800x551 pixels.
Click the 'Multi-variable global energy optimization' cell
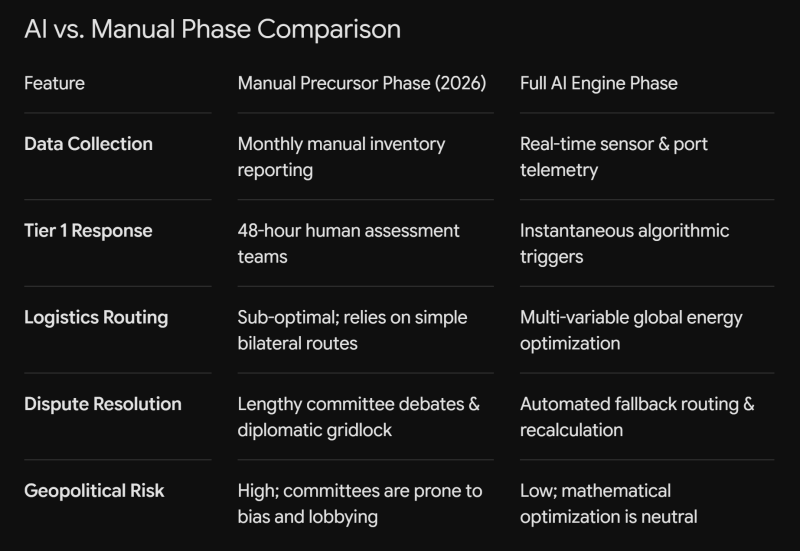click(x=631, y=330)
